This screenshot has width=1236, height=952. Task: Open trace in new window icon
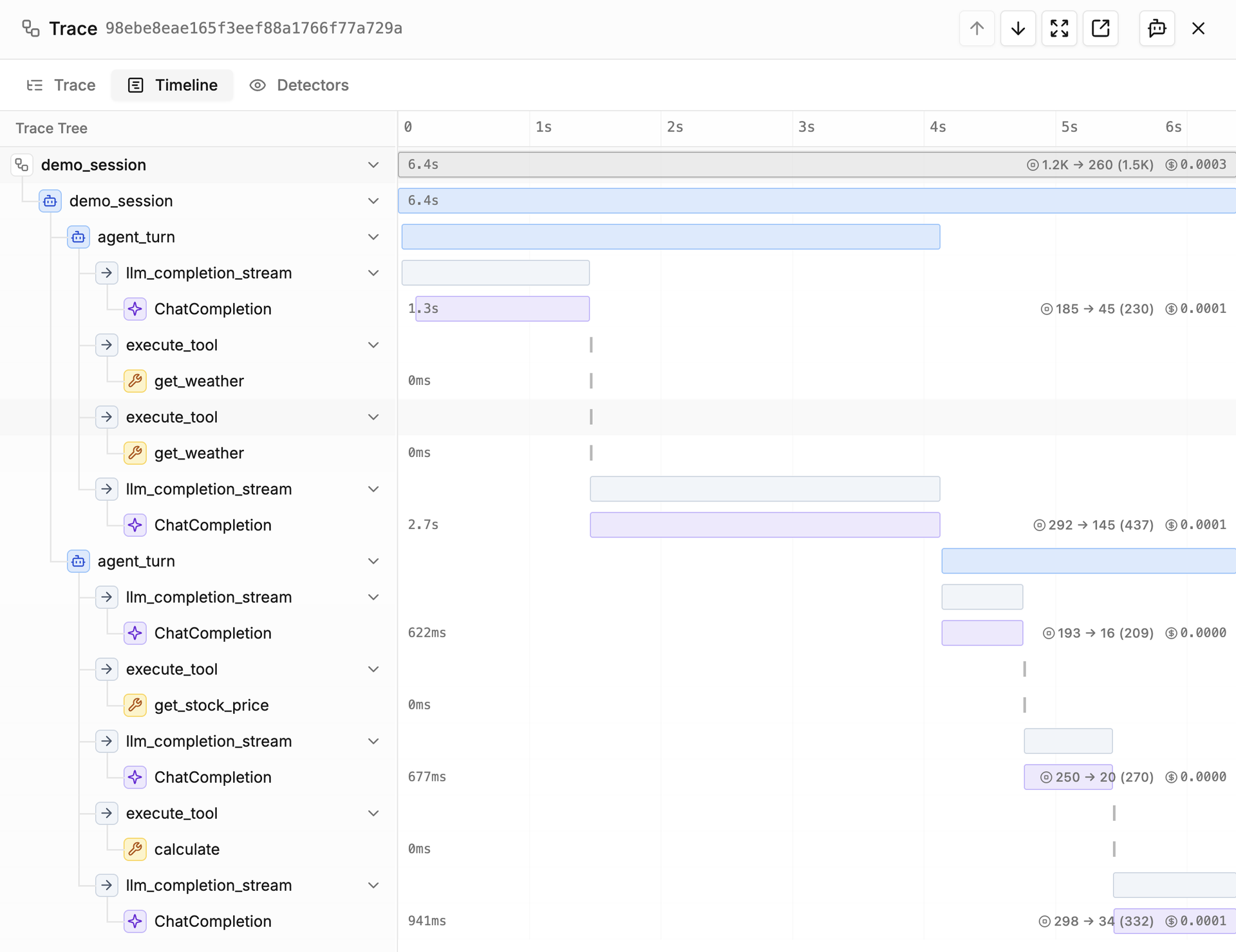coord(1100,28)
